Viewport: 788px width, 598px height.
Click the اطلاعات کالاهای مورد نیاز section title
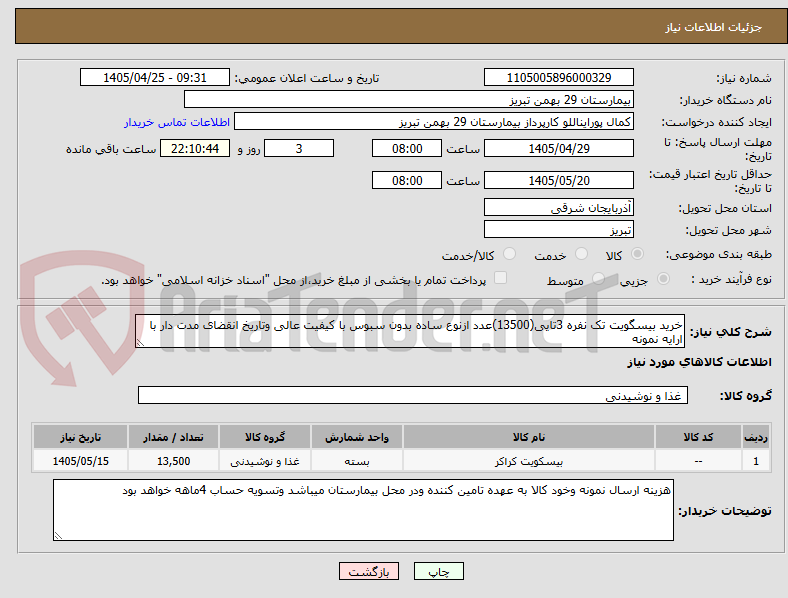[699, 362]
